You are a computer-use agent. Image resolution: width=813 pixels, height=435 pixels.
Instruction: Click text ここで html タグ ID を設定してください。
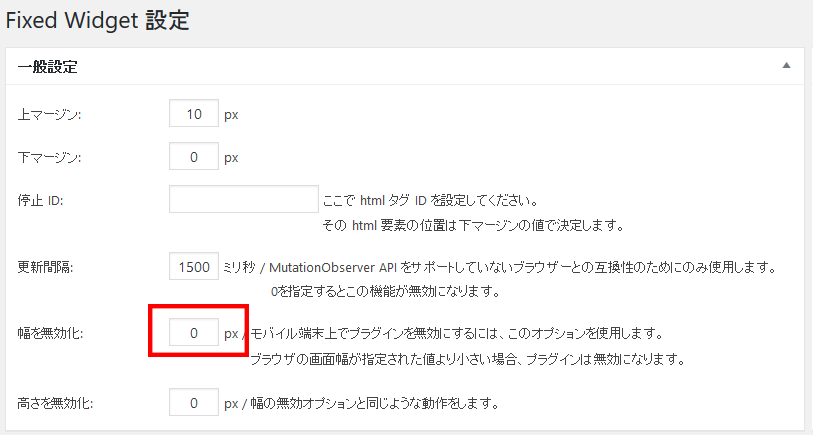pos(431,200)
